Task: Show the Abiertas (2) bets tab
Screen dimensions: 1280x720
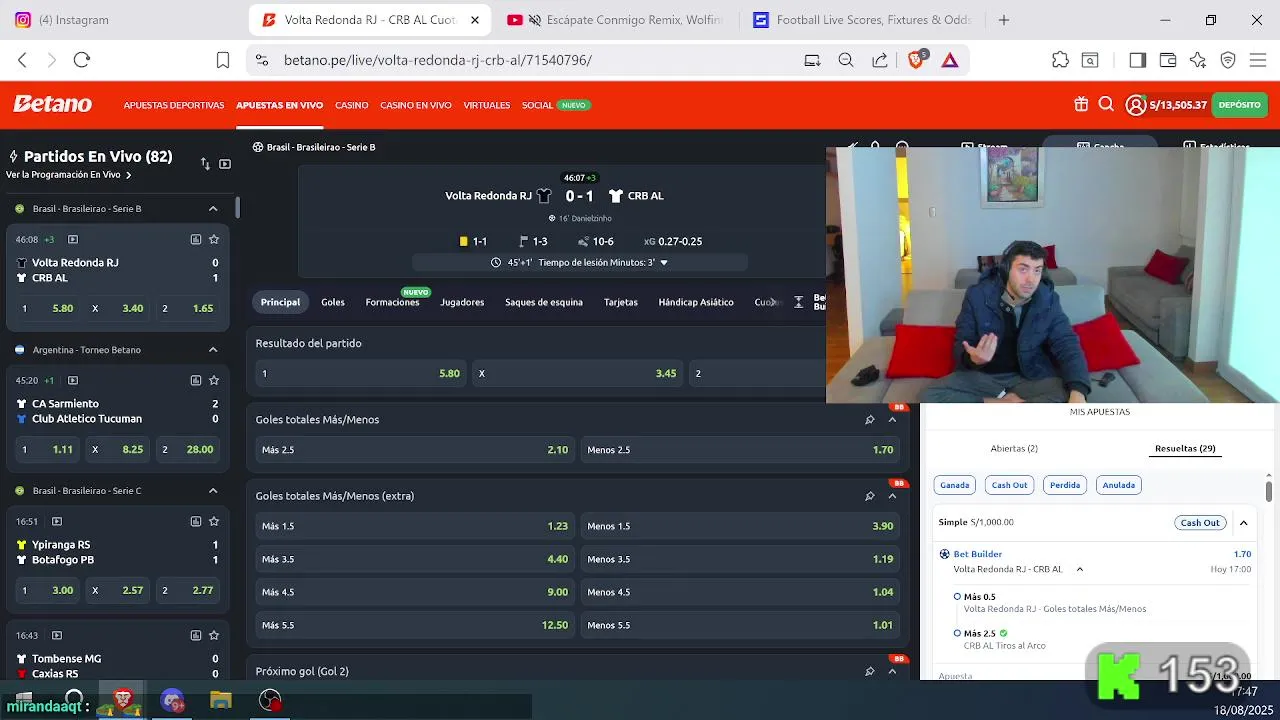Action: click(x=1014, y=448)
